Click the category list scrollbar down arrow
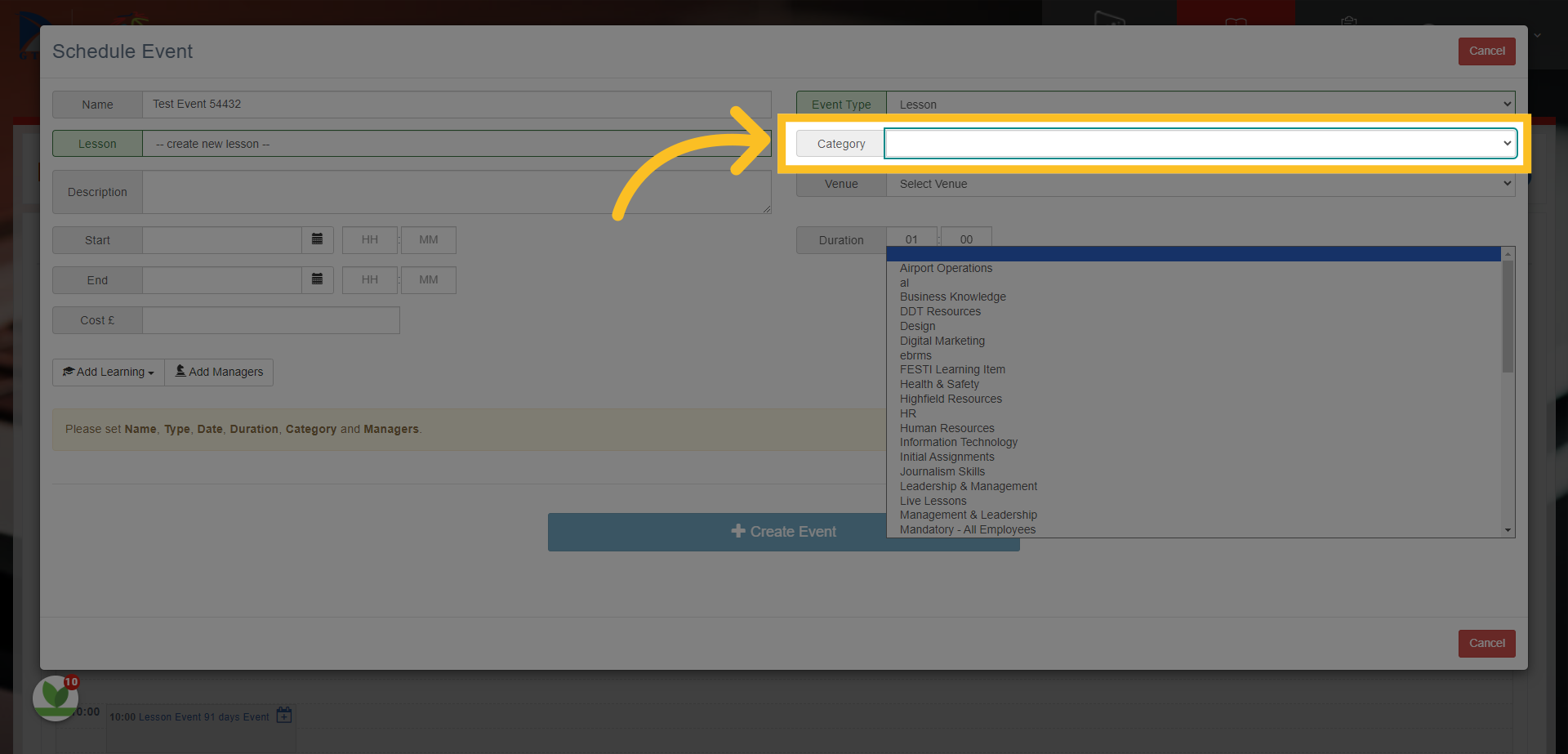The height and width of the screenshot is (754, 1568). tap(1508, 530)
